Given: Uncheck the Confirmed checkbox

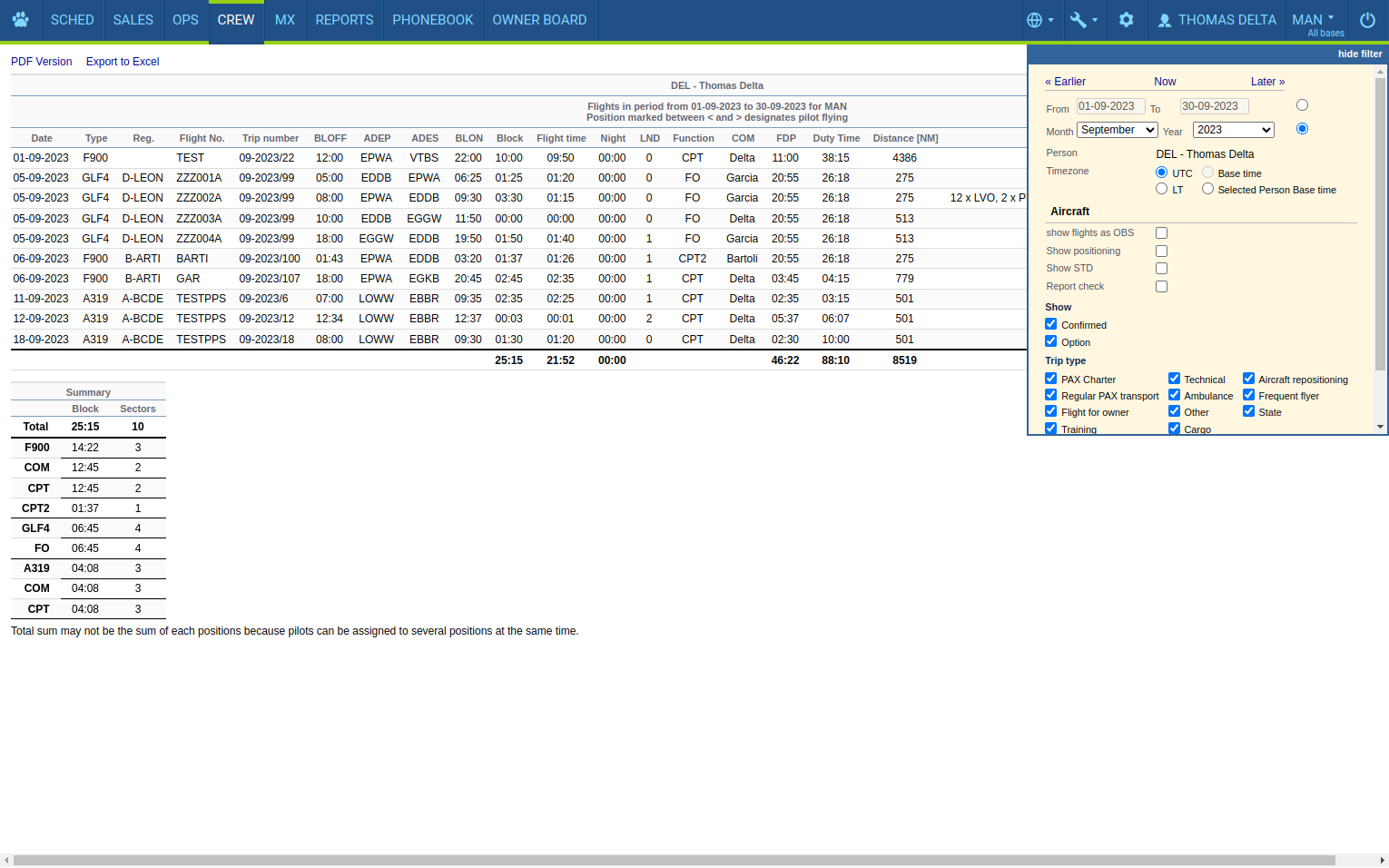Looking at the screenshot, I should click(x=1050, y=324).
